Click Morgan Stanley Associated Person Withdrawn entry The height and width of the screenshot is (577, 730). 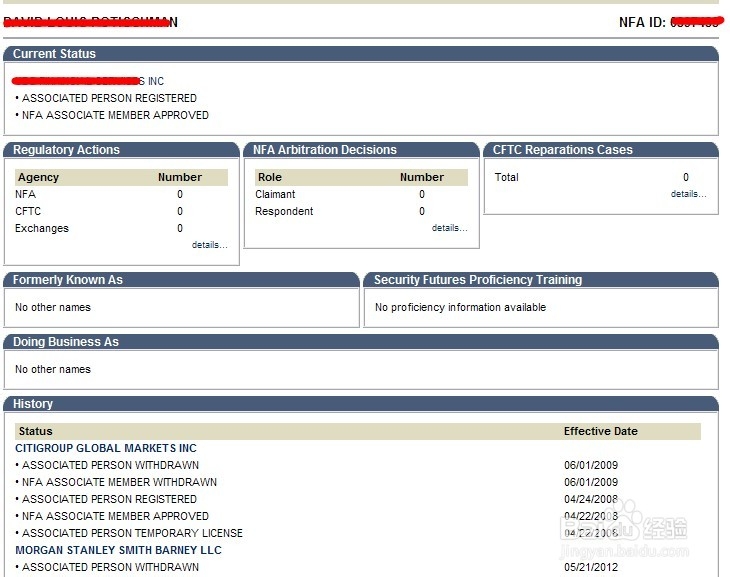click(x=110, y=567)
